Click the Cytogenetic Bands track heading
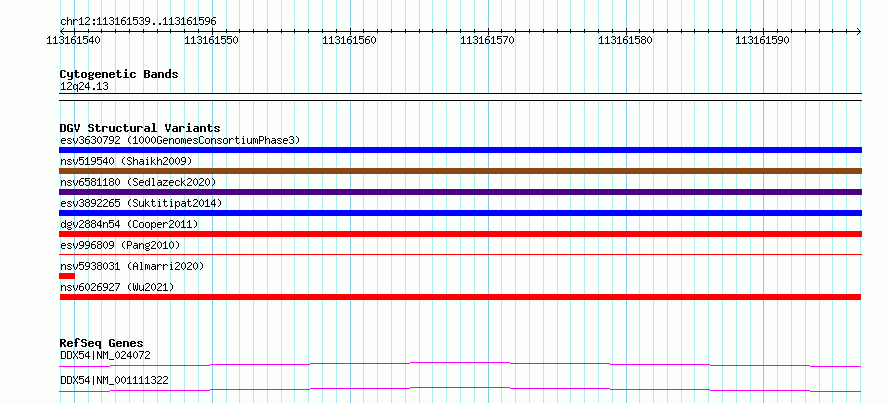The height and width of the screenshot is (403, 890). pos(119,74)
